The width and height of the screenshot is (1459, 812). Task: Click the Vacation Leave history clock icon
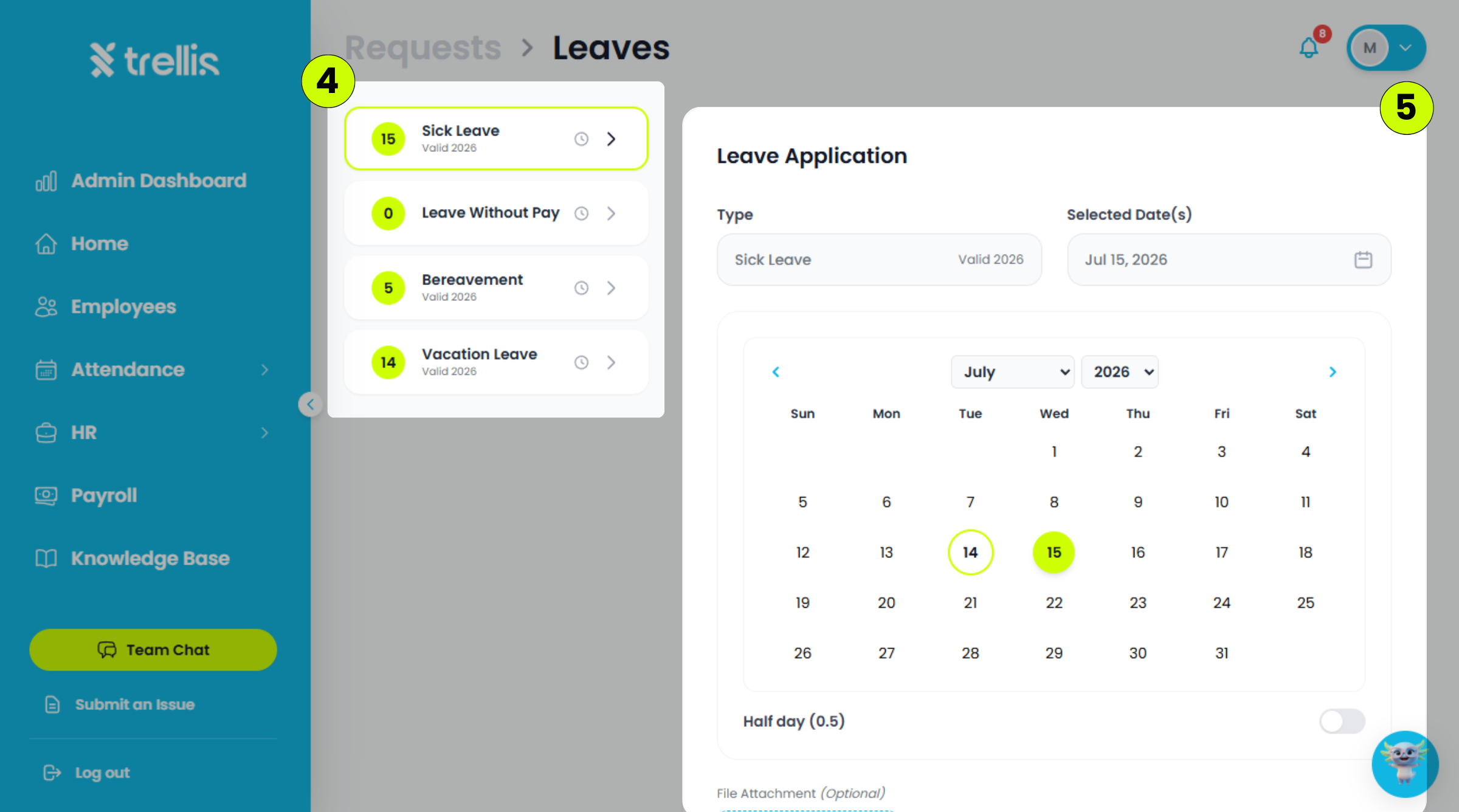click(581, 363)
